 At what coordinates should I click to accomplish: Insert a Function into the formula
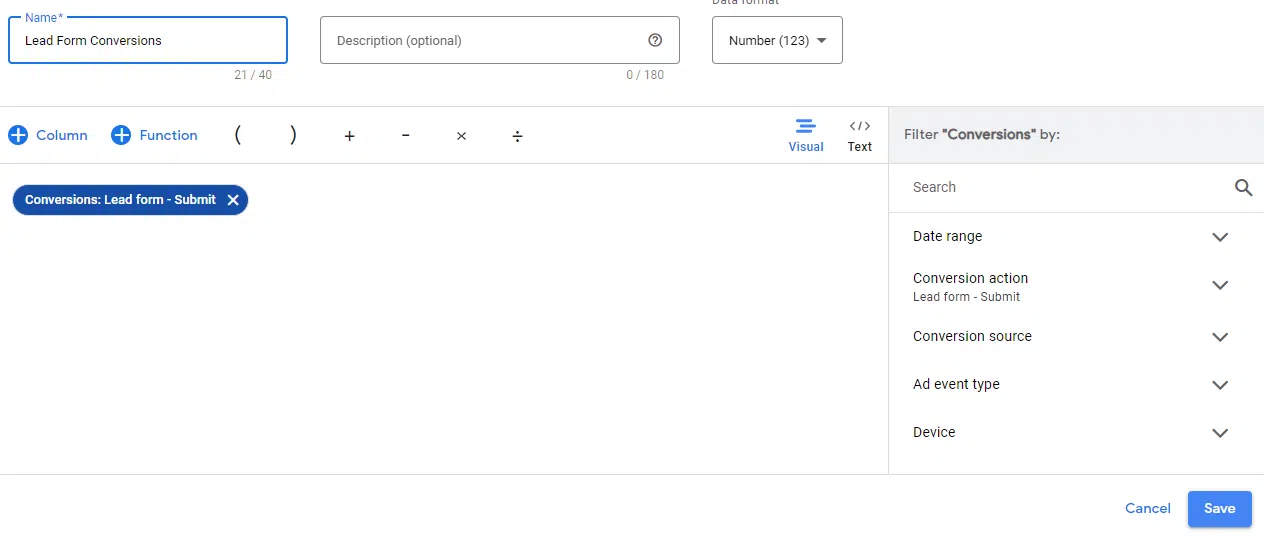point(154,135)
